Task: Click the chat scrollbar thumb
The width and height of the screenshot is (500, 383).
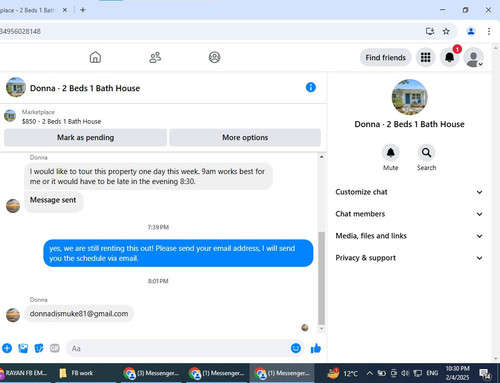Action: (x=321, y=278)
